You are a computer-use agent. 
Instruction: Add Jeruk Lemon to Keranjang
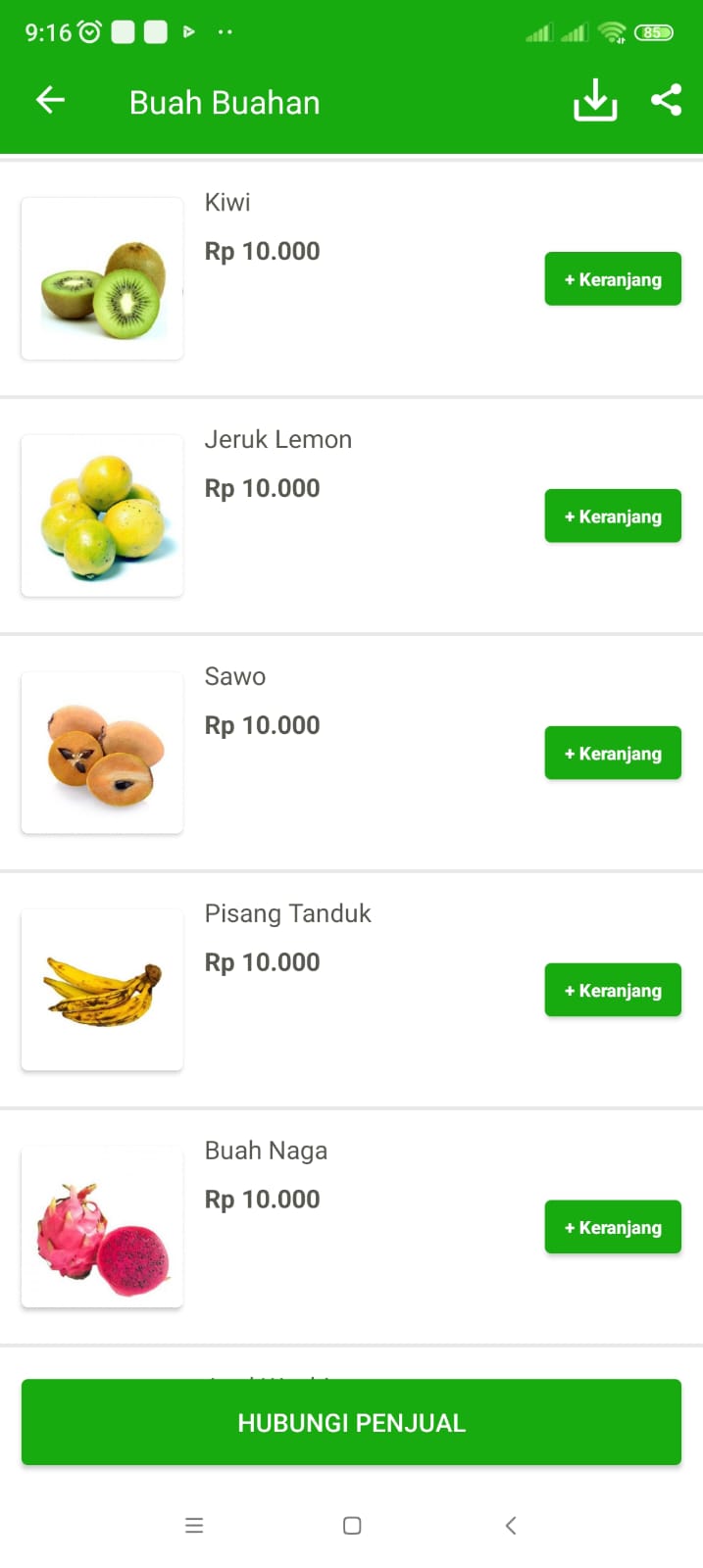[613, 516]
